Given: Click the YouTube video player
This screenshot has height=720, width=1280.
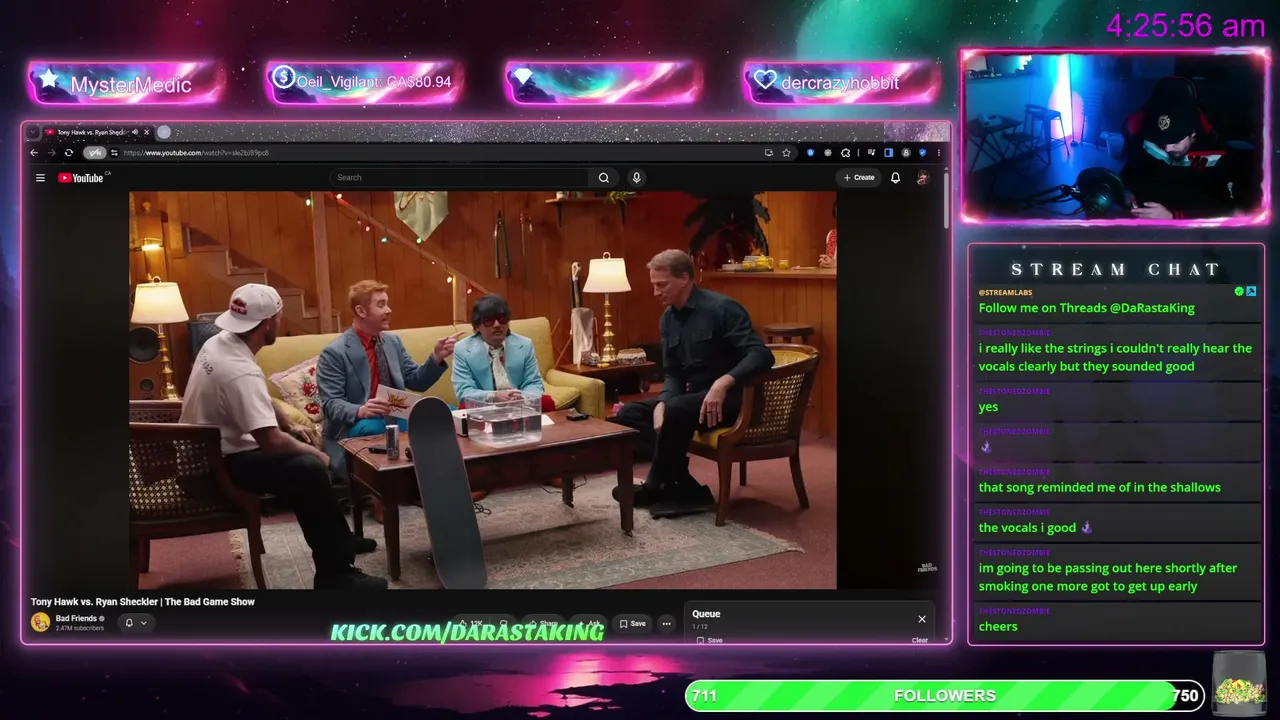Looking at the screenshot, I should tap(483, 390).
